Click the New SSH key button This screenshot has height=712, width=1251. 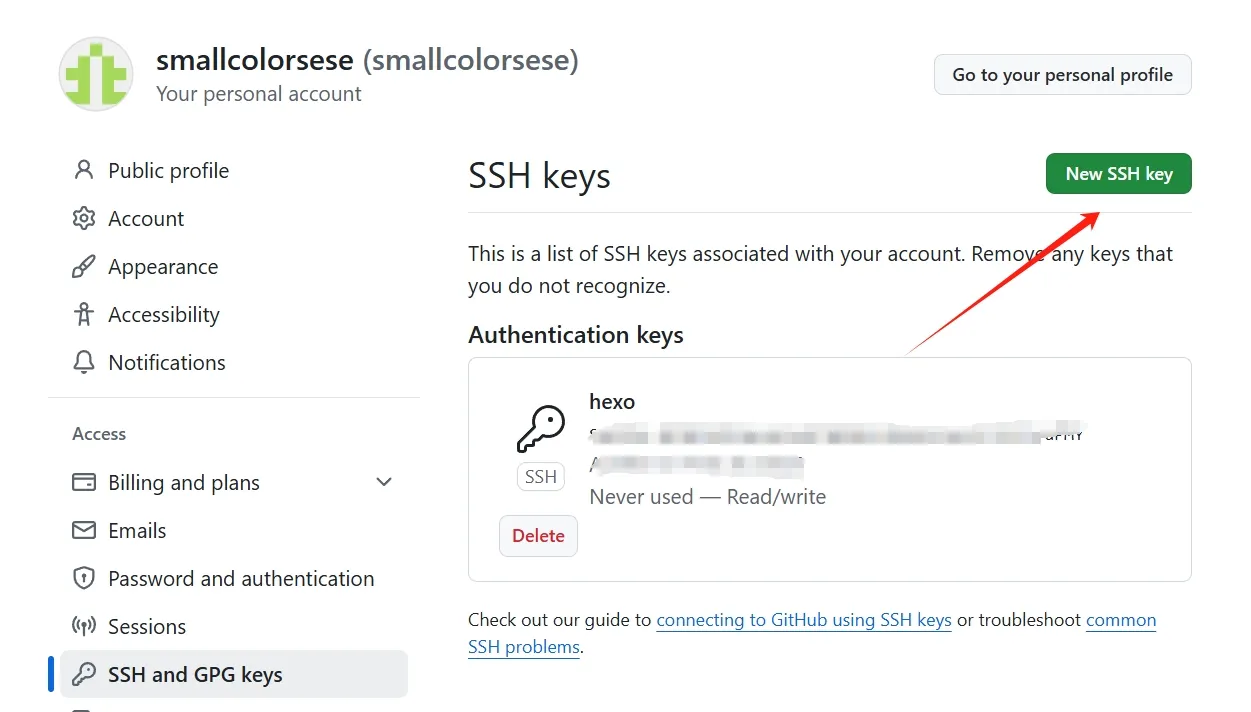click(1118, 174)
